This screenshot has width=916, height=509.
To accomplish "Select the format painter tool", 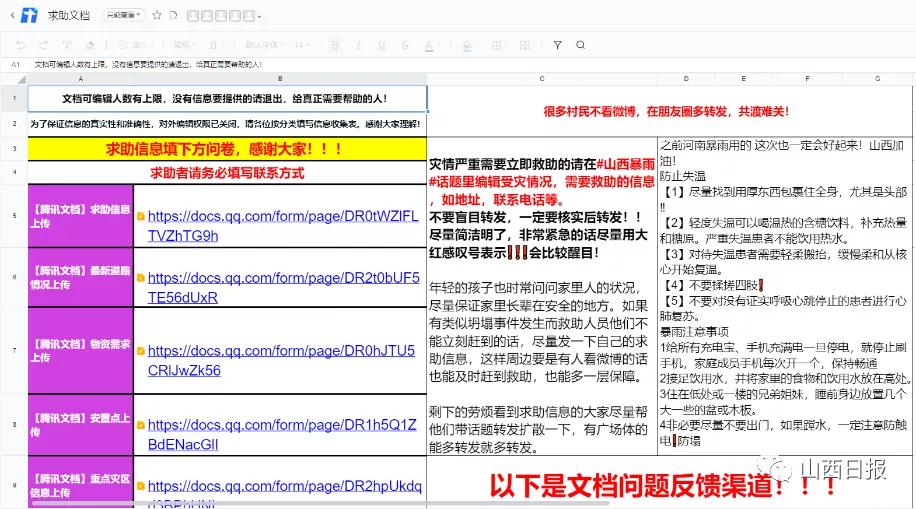I will (x=67, y=45).
